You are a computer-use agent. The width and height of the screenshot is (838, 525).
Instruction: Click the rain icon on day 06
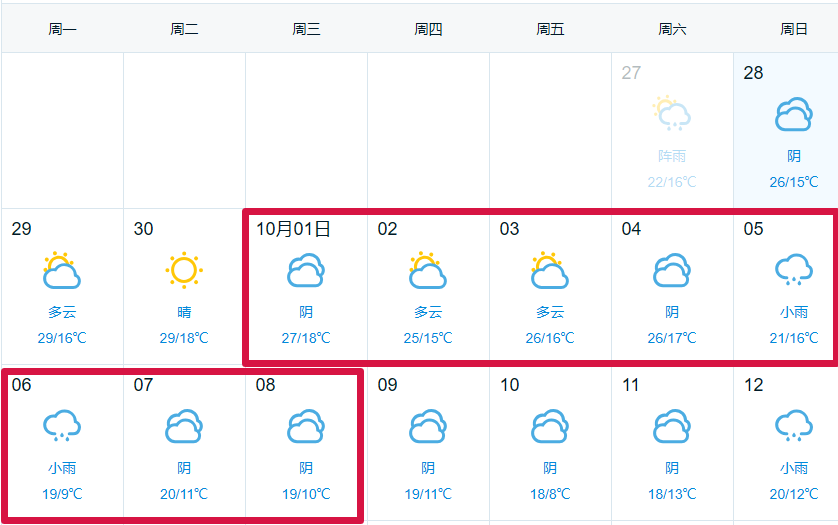[x=62, y=426]
